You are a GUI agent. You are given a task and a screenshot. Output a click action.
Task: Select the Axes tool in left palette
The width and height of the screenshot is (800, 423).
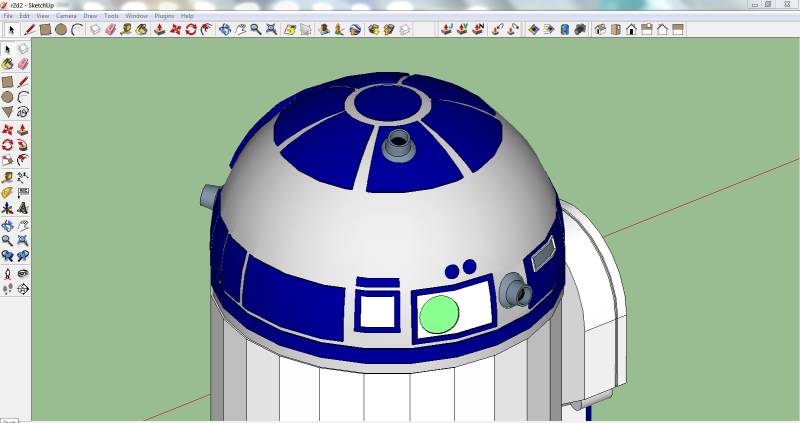[7, 208]
